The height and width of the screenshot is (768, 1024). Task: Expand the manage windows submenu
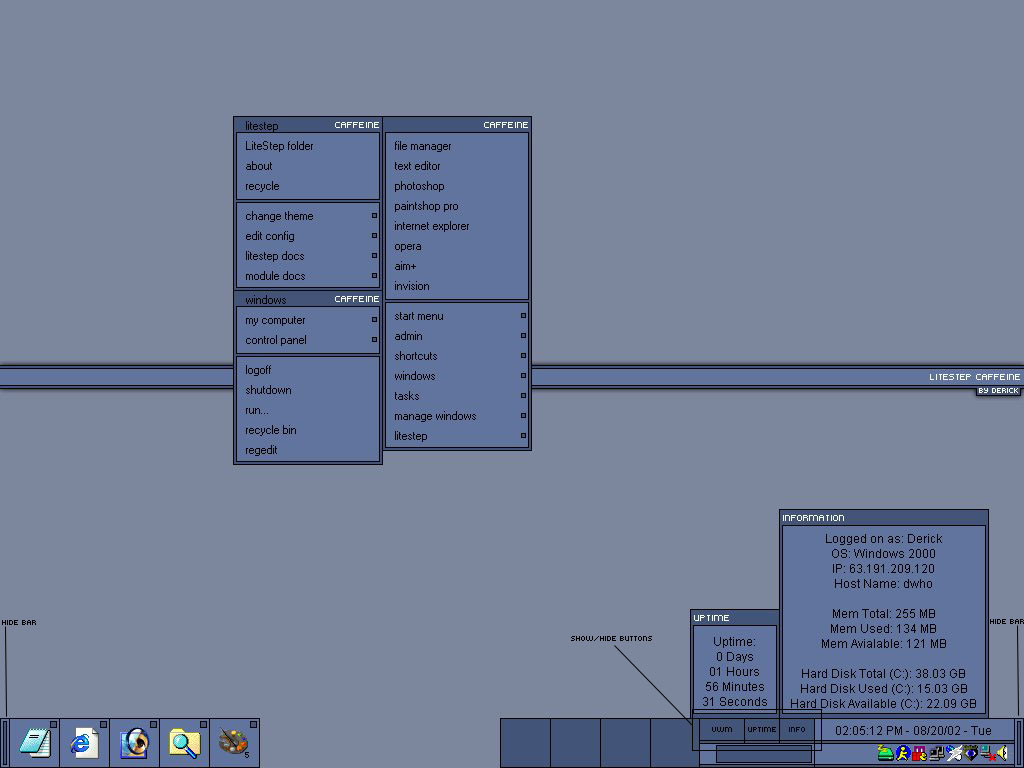(456, 416)
